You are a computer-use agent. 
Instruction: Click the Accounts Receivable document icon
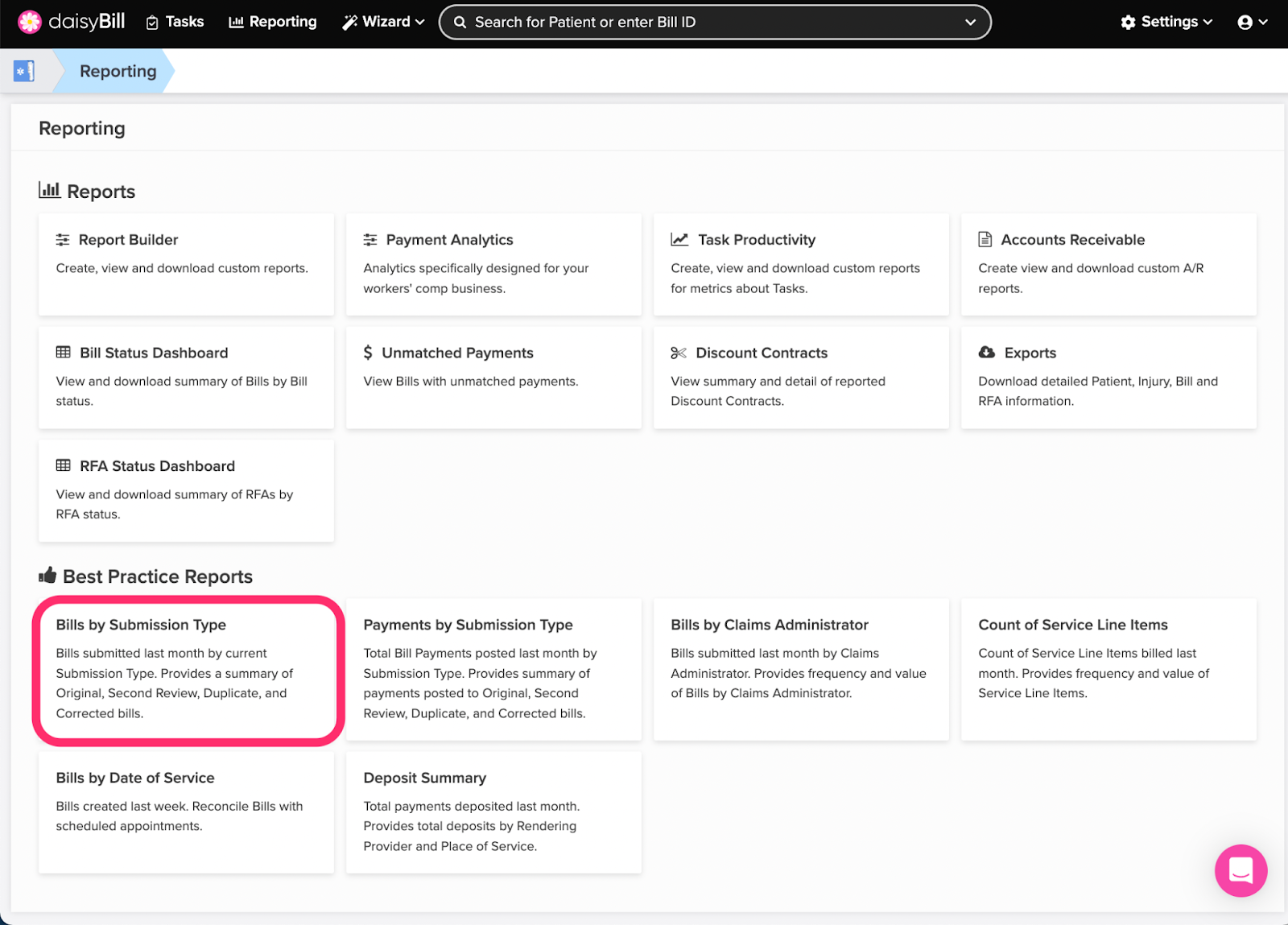985,240
